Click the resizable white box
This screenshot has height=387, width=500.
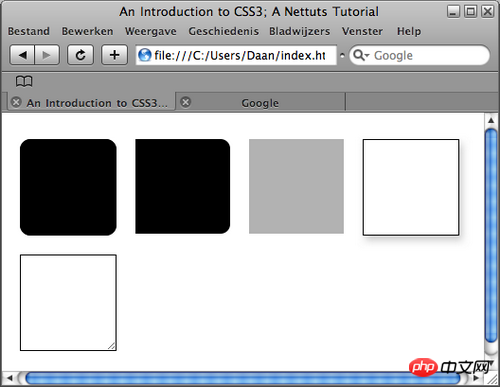[68, 303]
